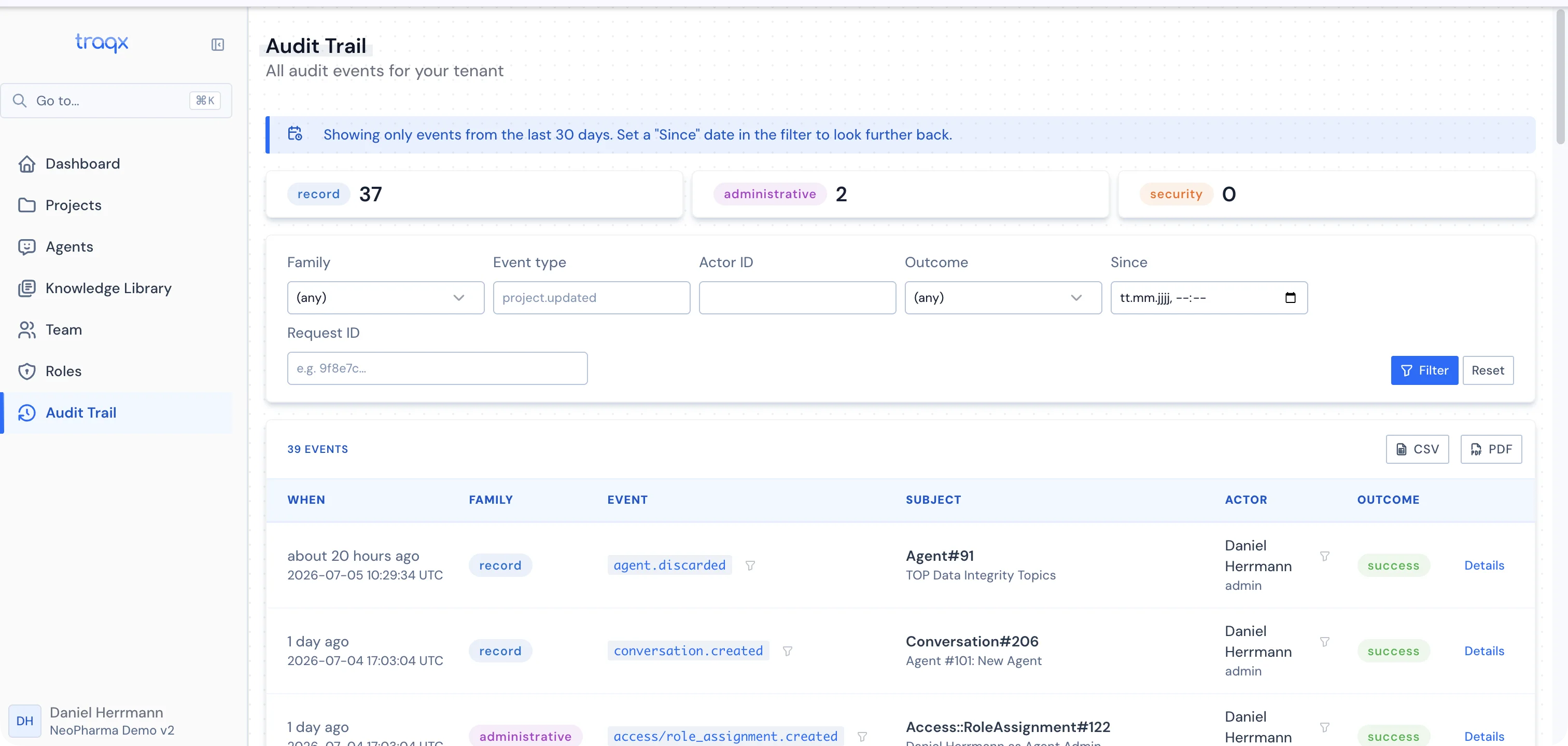Click the Agents chat icon
The height and width of the screenshot is (746, 1568).
click(x=27, y=246)
